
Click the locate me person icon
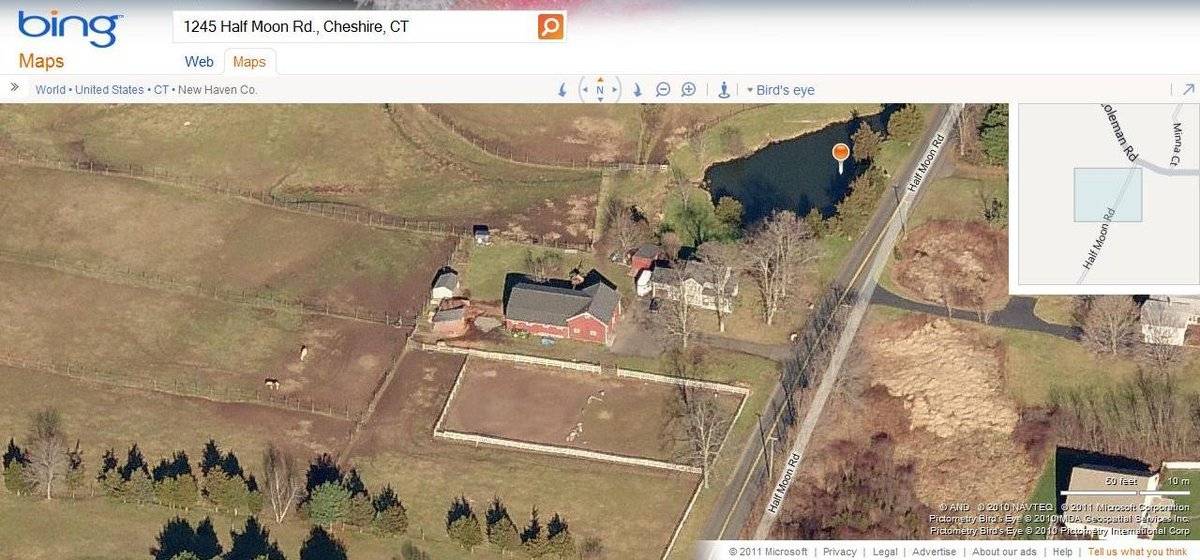click(x=724, y=90)
